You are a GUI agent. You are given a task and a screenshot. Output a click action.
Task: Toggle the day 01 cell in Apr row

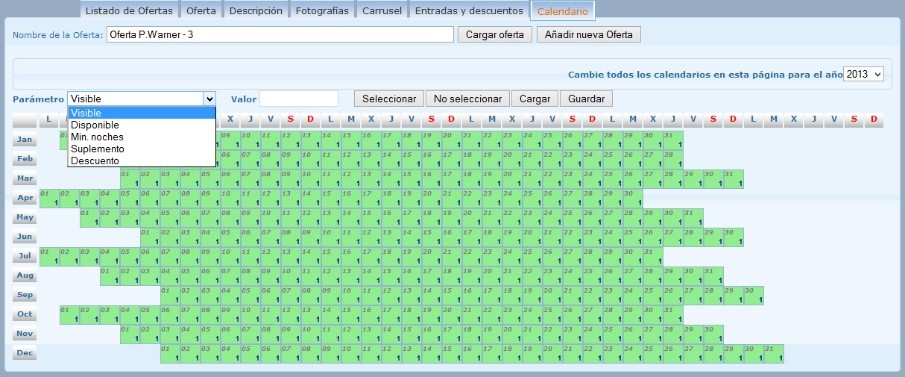click(50, 199)
